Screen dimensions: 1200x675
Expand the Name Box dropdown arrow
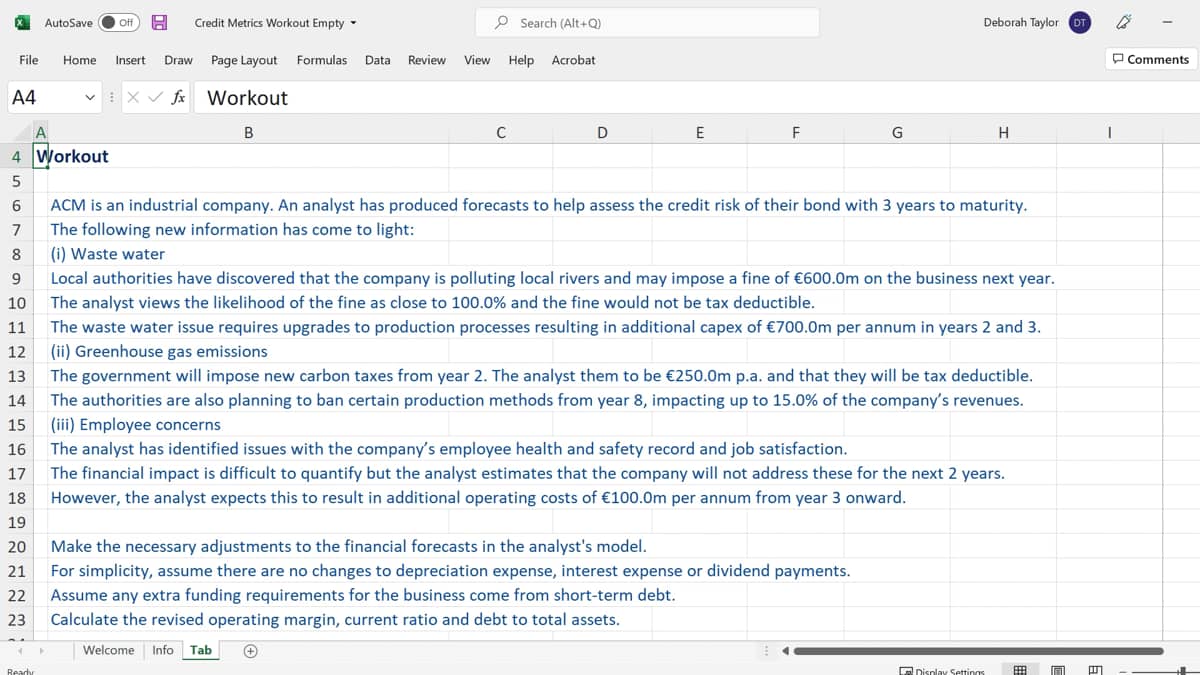[92, 97]
